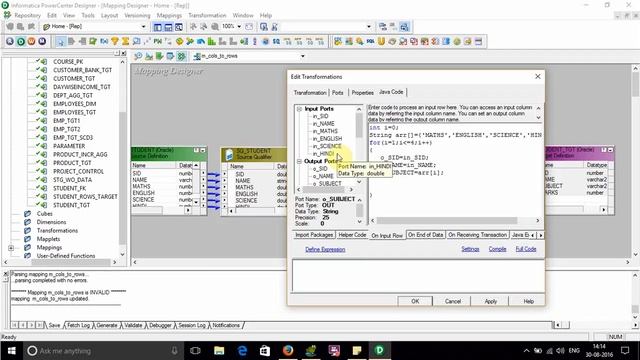Viewport: 640px width, 360px height.
Task: Open the Repository menu
Action: [27, 15]
